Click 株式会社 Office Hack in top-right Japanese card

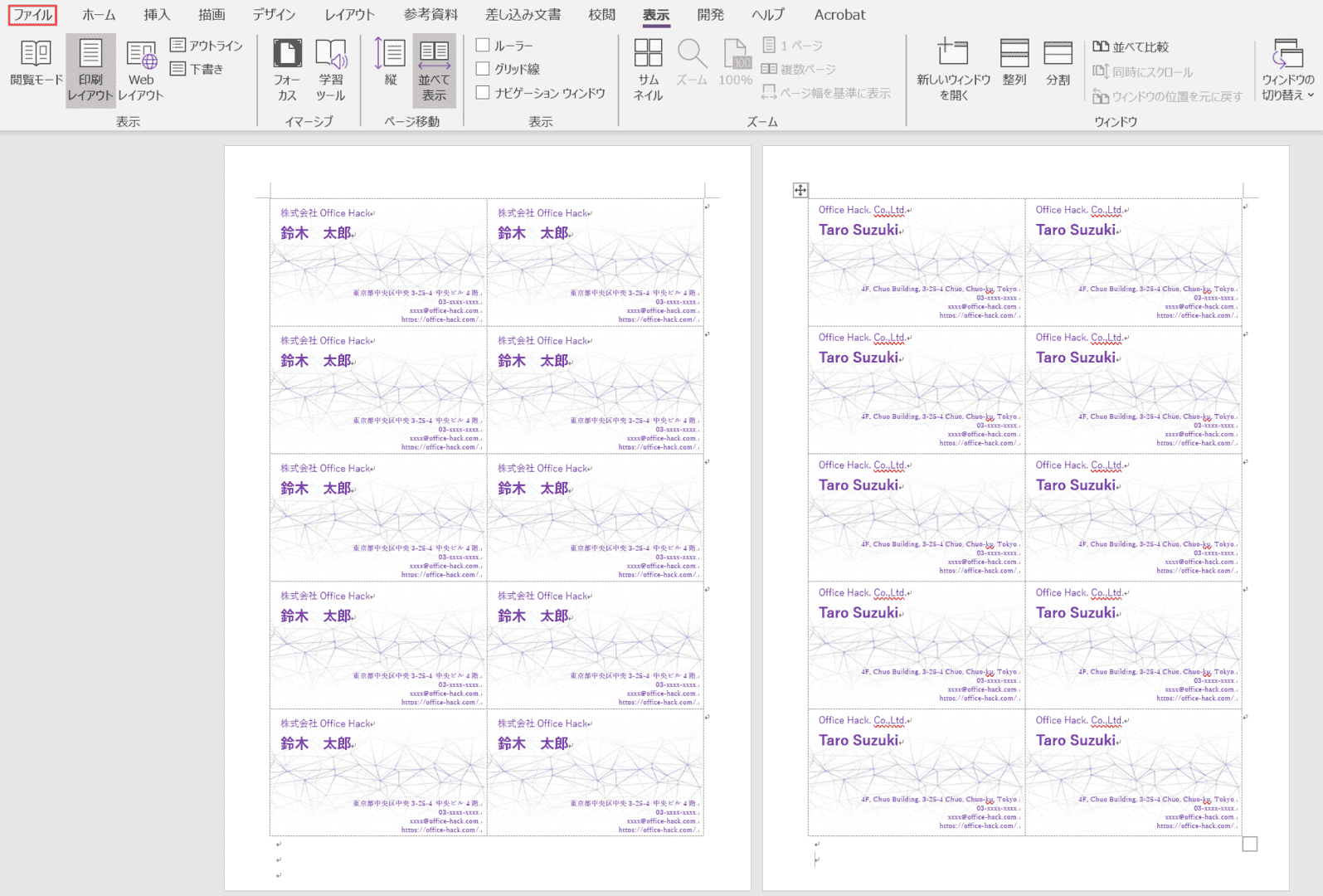click(x=542, y=213)
